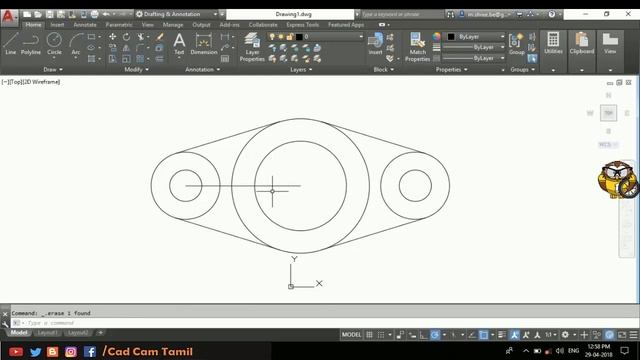Click the layer 0 black color swatch

pyautogui.click(x=299, y=37)
